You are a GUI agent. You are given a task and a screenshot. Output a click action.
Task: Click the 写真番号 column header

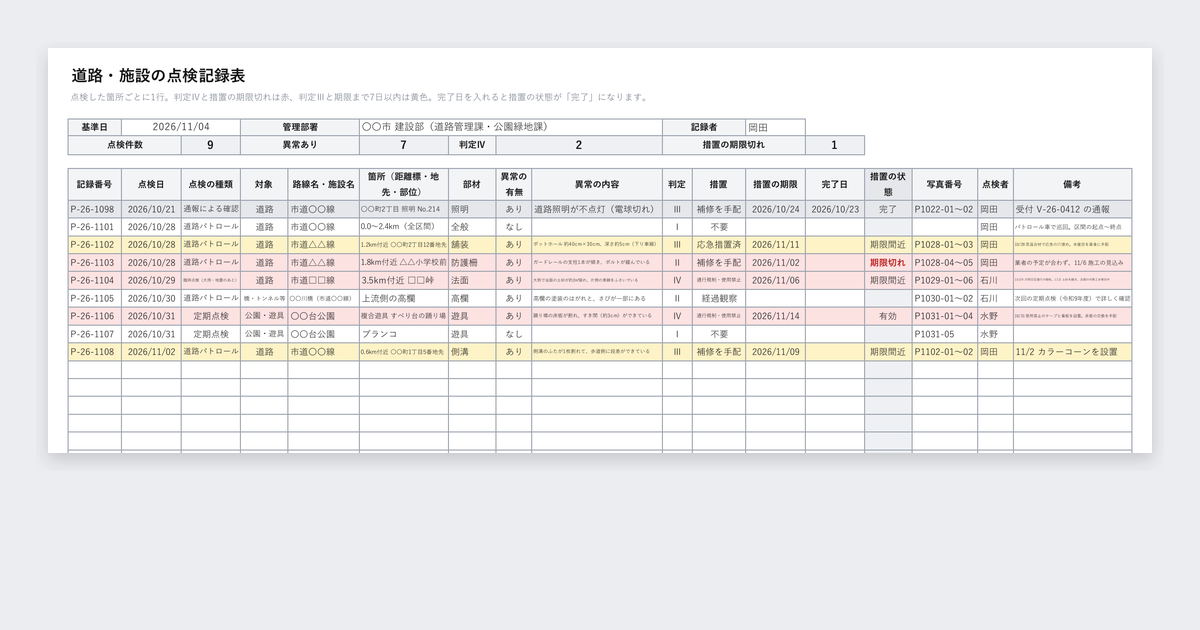[x=945, y=185]
